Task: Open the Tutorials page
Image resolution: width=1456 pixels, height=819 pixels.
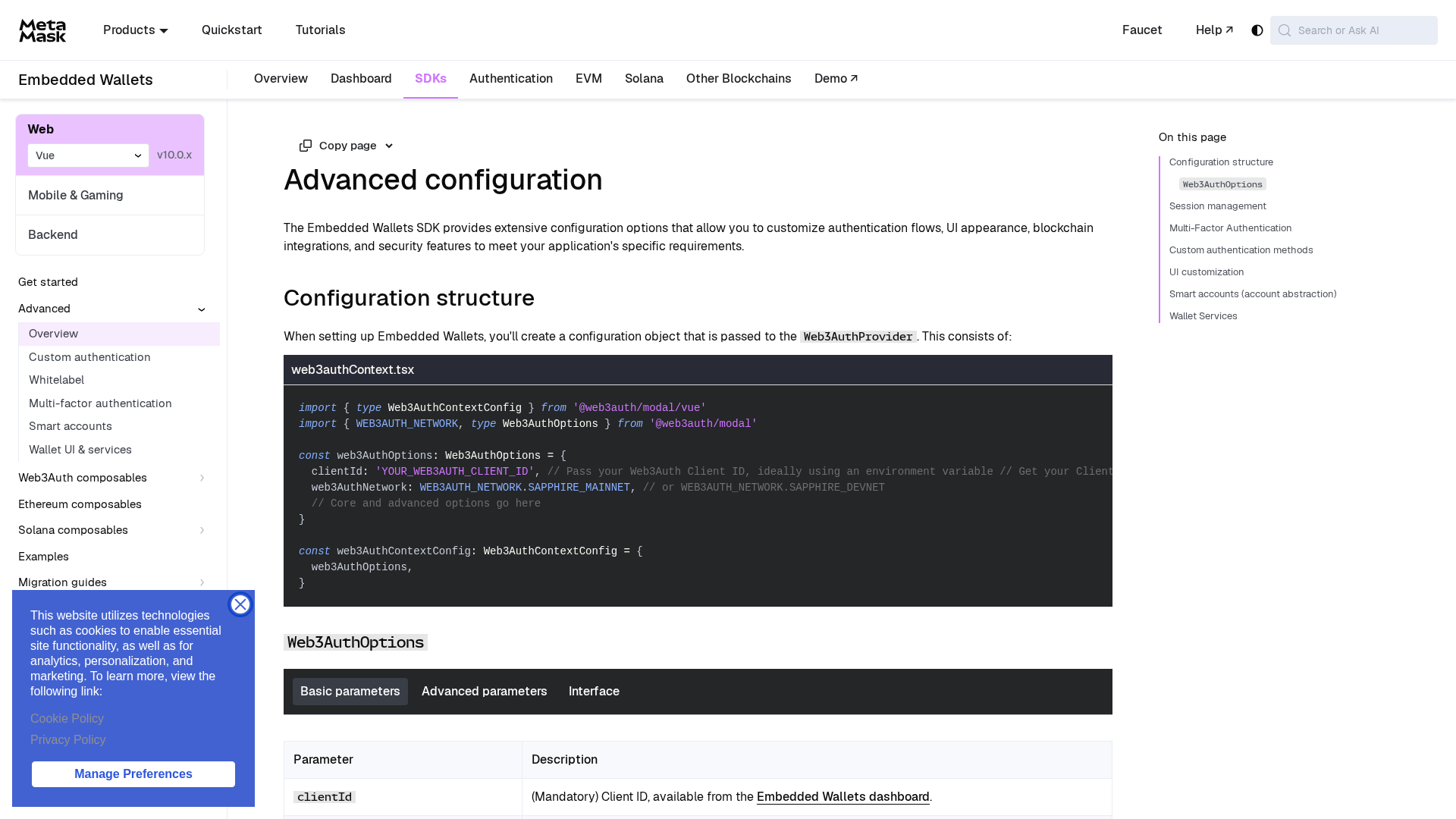Action: [321, 30]
